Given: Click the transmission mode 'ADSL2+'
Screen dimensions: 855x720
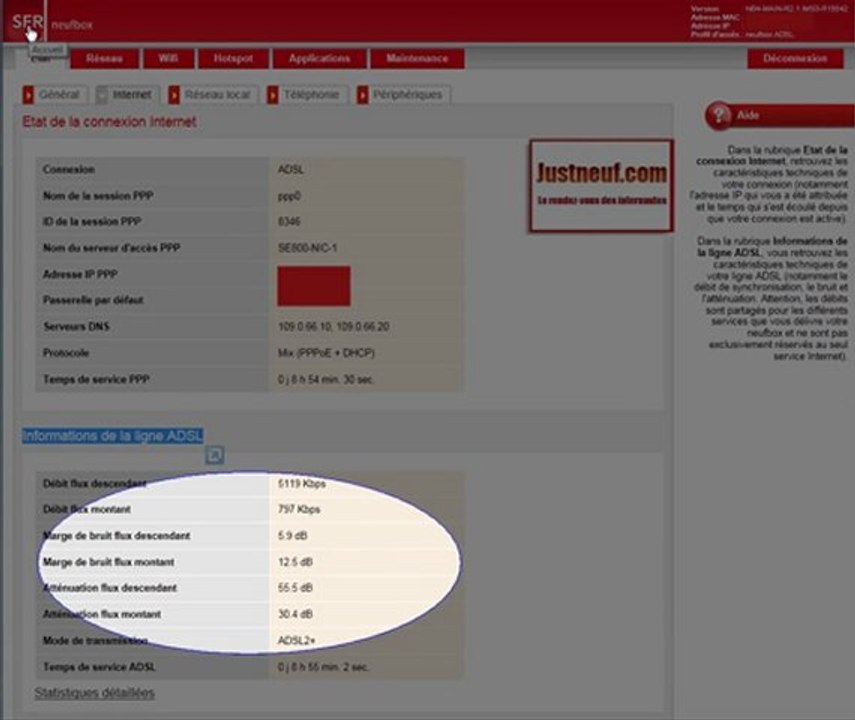Looking at the screenshot, I should [x=297, y=640].
